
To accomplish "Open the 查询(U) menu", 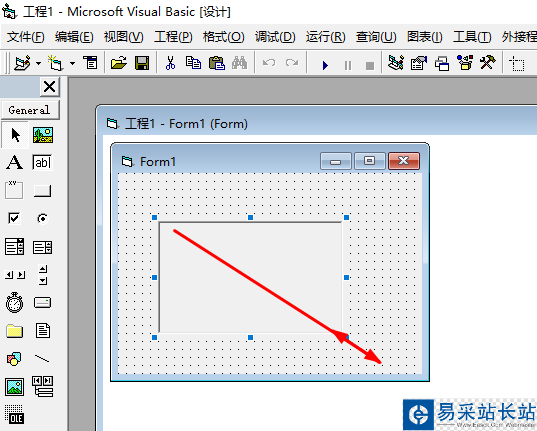I will pyautogui.click(x=376, y=37).
